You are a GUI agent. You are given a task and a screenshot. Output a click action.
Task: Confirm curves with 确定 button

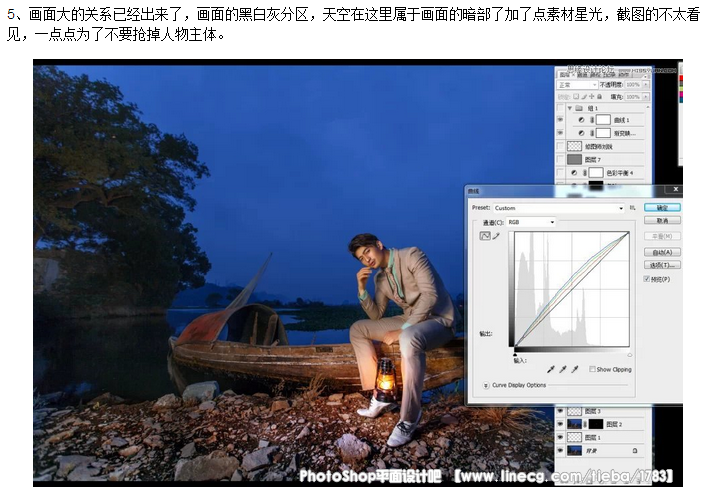pos(662,208)
